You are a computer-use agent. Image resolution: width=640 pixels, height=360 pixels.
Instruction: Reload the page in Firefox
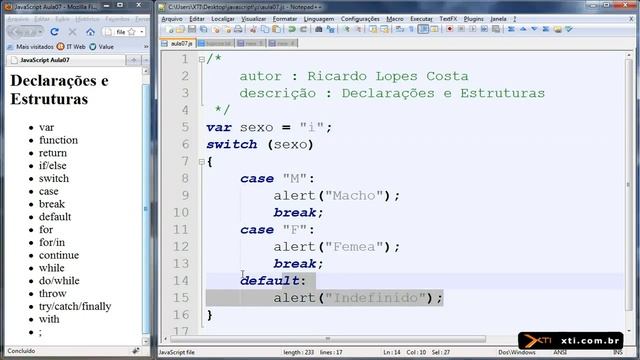click(54, 31)
